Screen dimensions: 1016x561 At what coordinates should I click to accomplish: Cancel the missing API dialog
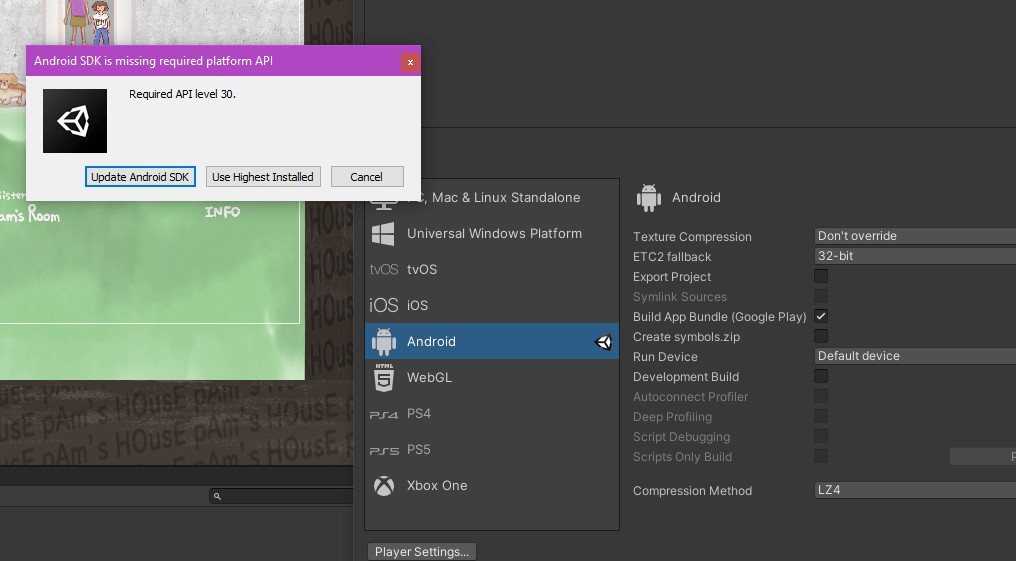click(367, 177)
